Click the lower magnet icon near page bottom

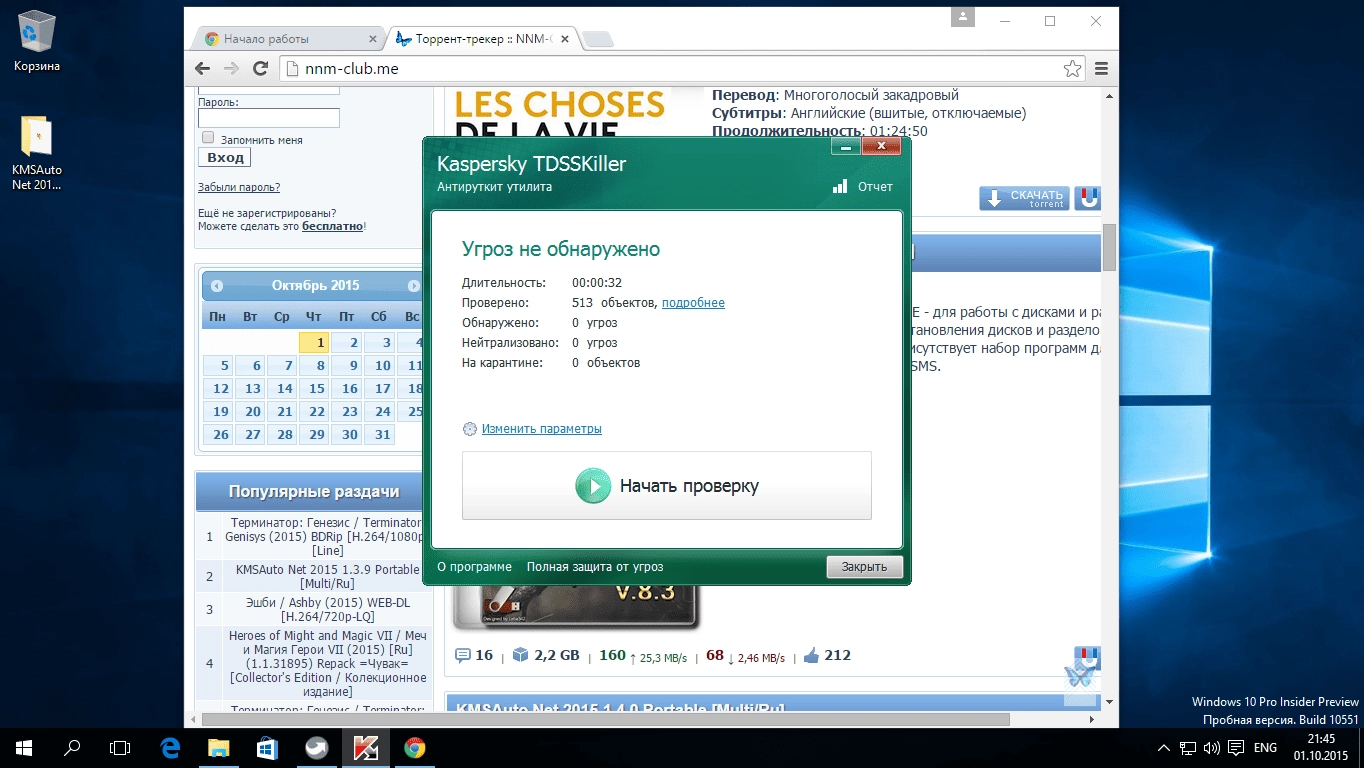pyautogui.click(x=1087, y=659)
